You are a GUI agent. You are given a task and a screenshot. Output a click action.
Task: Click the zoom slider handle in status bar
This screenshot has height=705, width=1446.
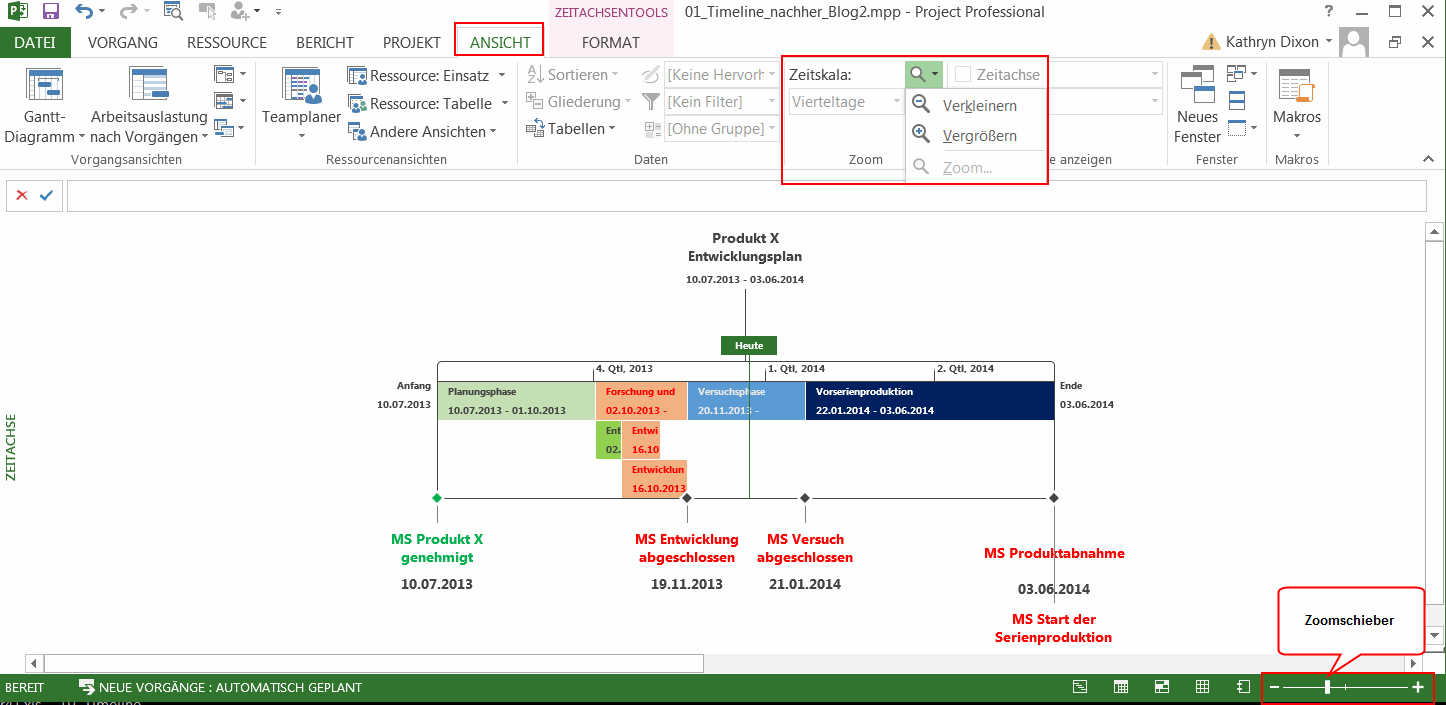click(x=1327, y=687)
